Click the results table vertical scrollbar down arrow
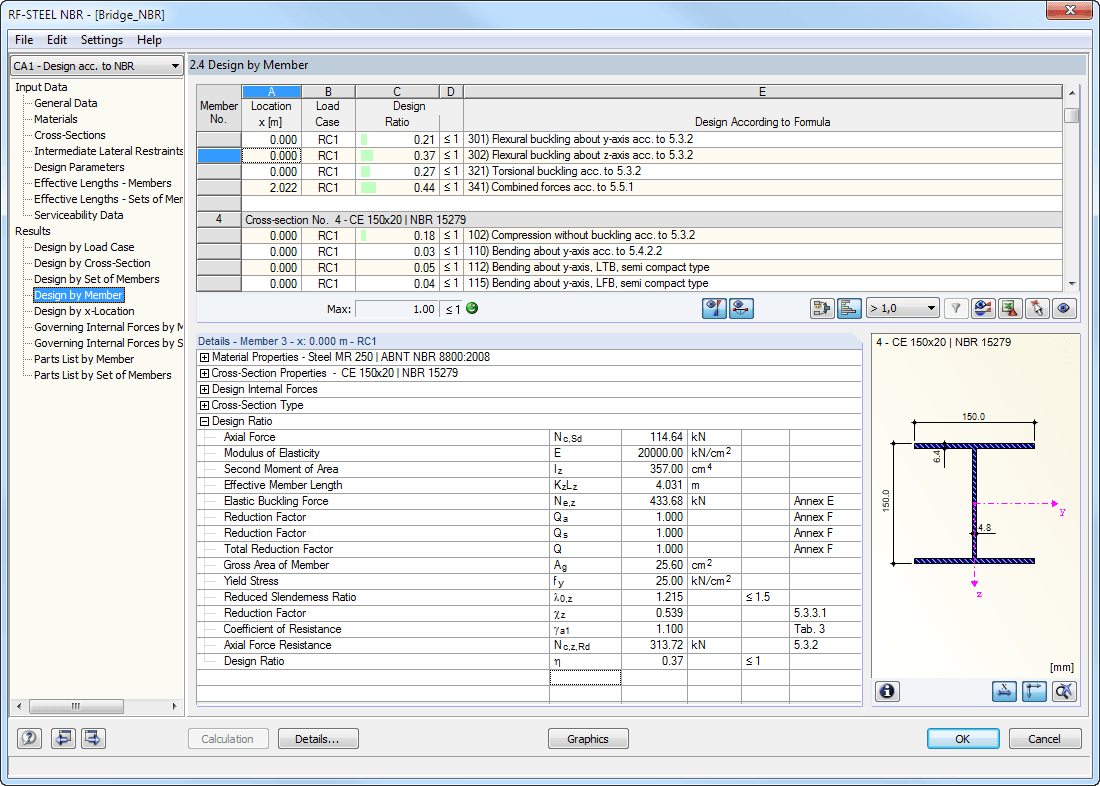The image size is (1100, 786). (1072, 284)
